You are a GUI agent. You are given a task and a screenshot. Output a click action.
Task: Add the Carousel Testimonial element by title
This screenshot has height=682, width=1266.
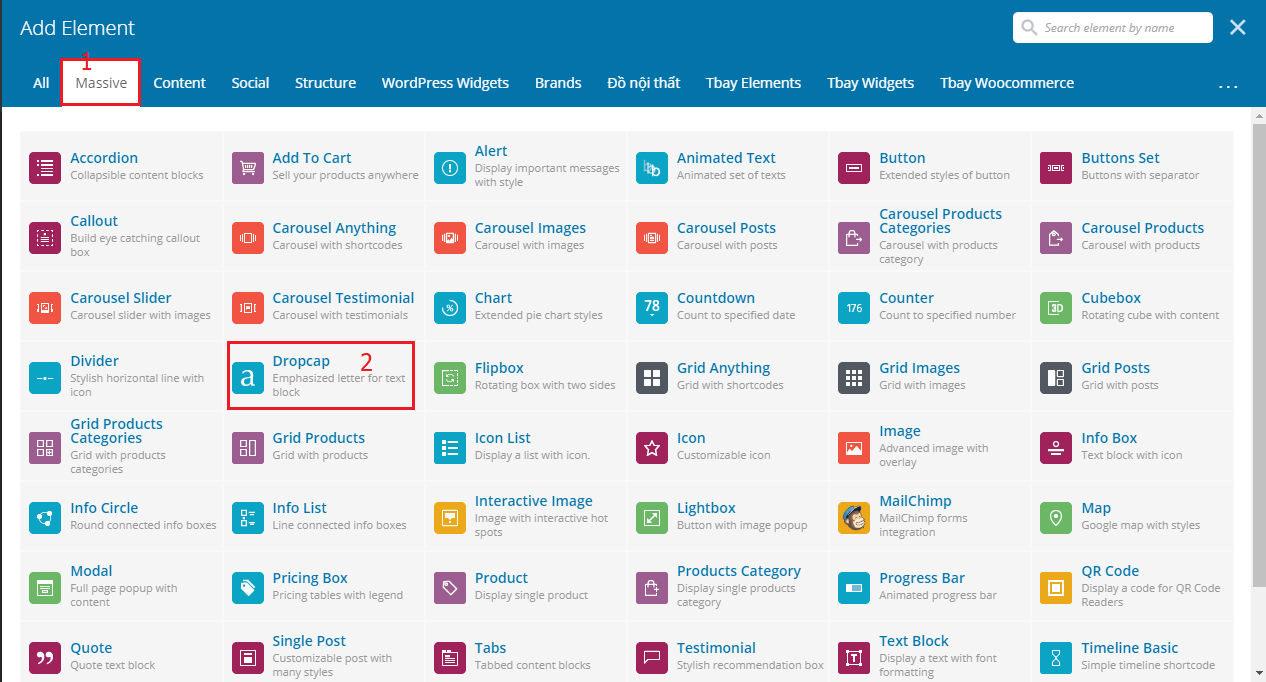[x=343, y=298]
